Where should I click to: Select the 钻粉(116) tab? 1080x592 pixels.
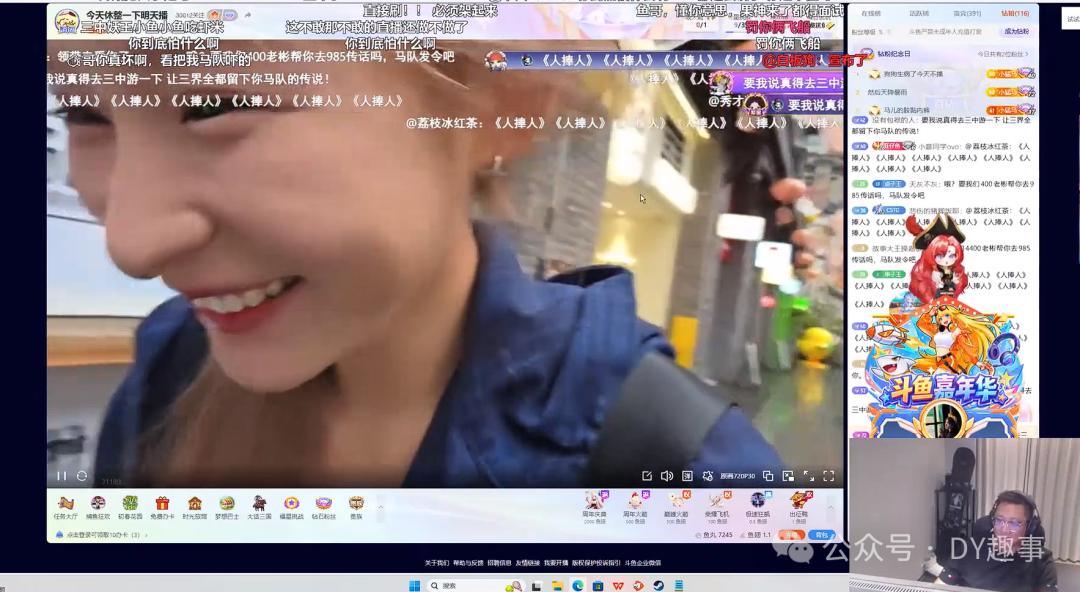(1015, 13)
